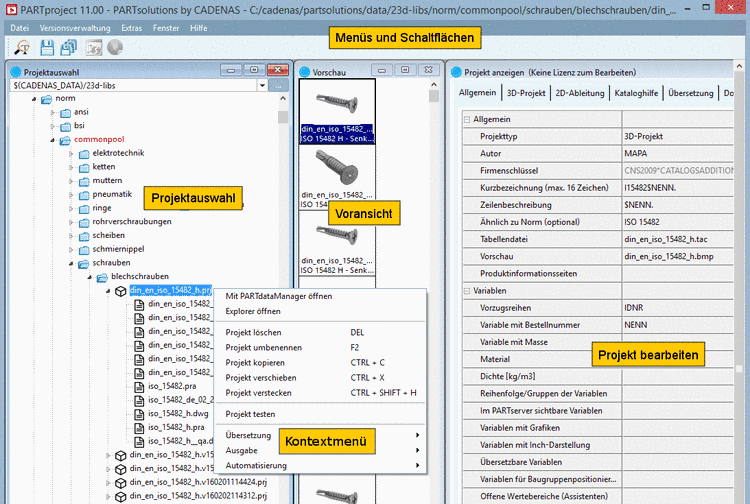The width and height of the screenshot is (750, 504).
Task: Open the Versionsverwaltung menu
Action: tap(75, 28)
